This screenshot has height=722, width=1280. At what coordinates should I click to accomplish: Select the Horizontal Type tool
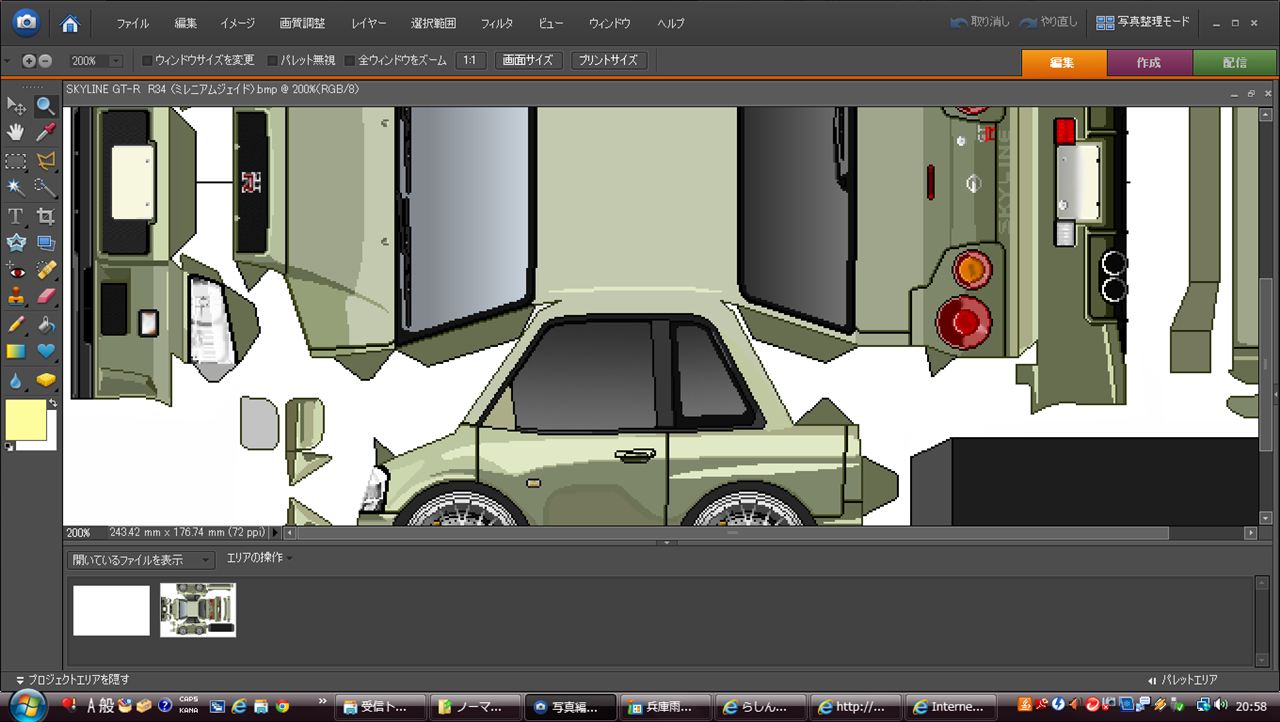click(x=16, y=216)
